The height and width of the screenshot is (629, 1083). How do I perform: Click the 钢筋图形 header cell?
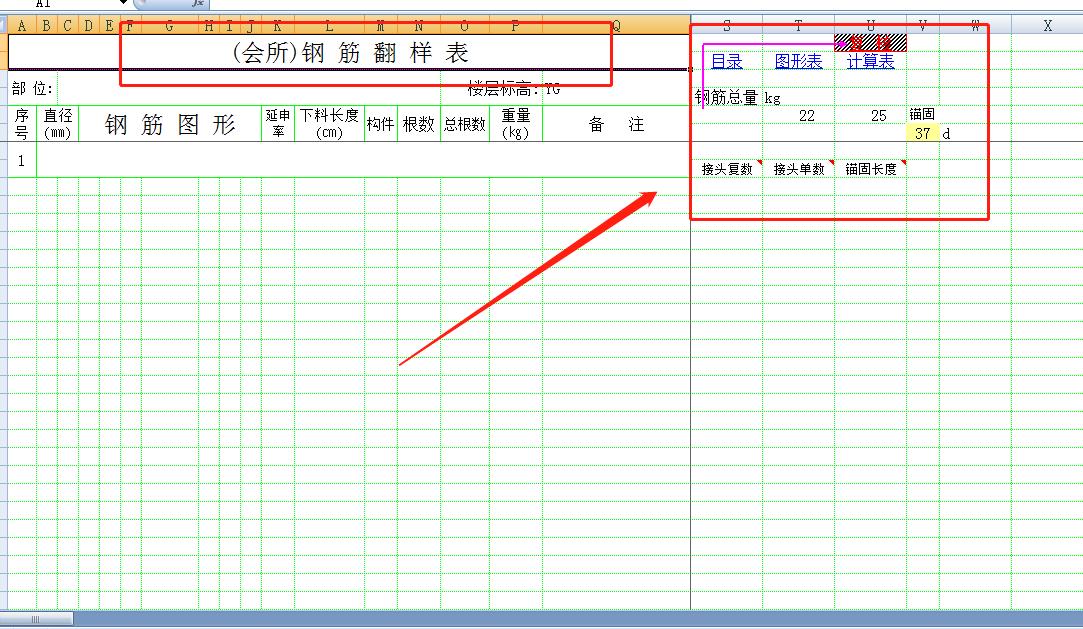(170, 124)
